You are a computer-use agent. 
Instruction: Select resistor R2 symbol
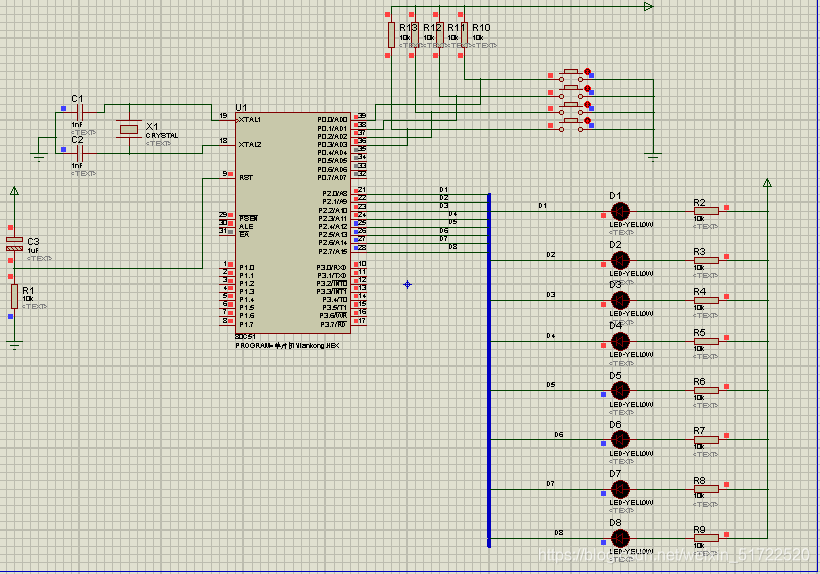(x=707, y=211)
